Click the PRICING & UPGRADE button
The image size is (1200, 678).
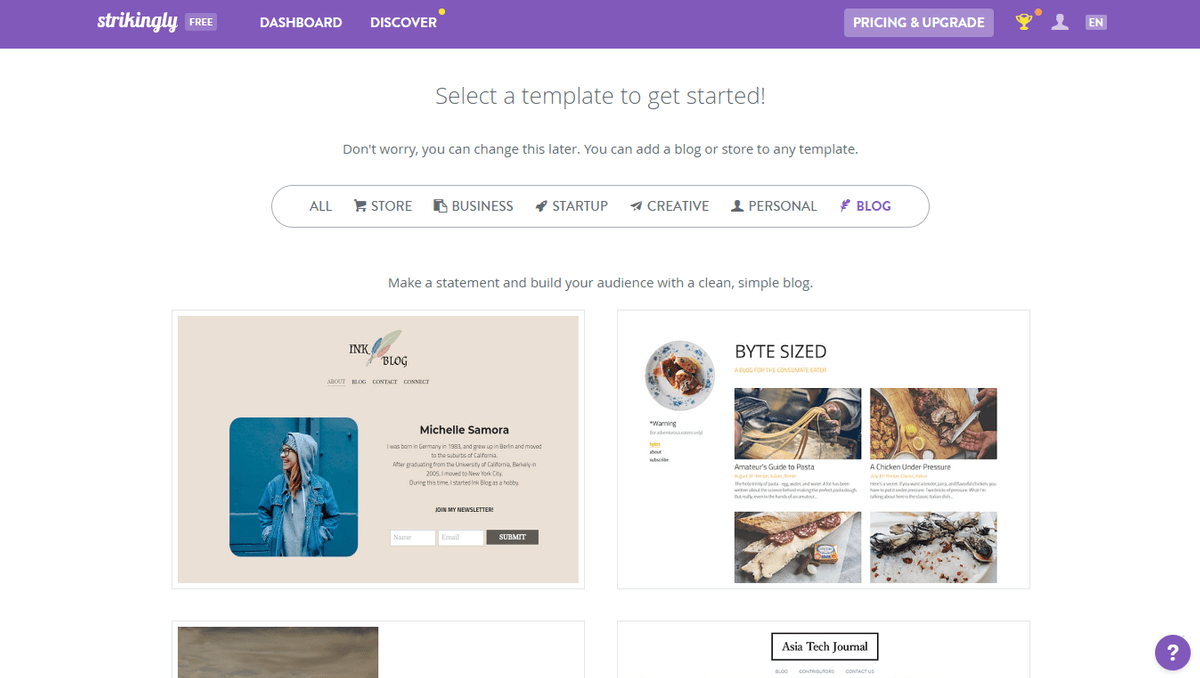click(919, 22)
